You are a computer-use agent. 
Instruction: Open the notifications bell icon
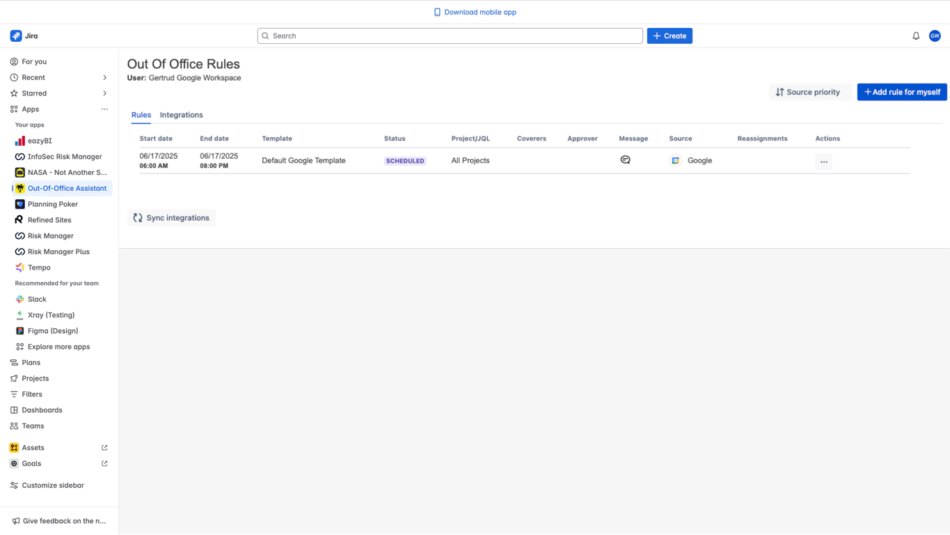click(x=916, y=36)
